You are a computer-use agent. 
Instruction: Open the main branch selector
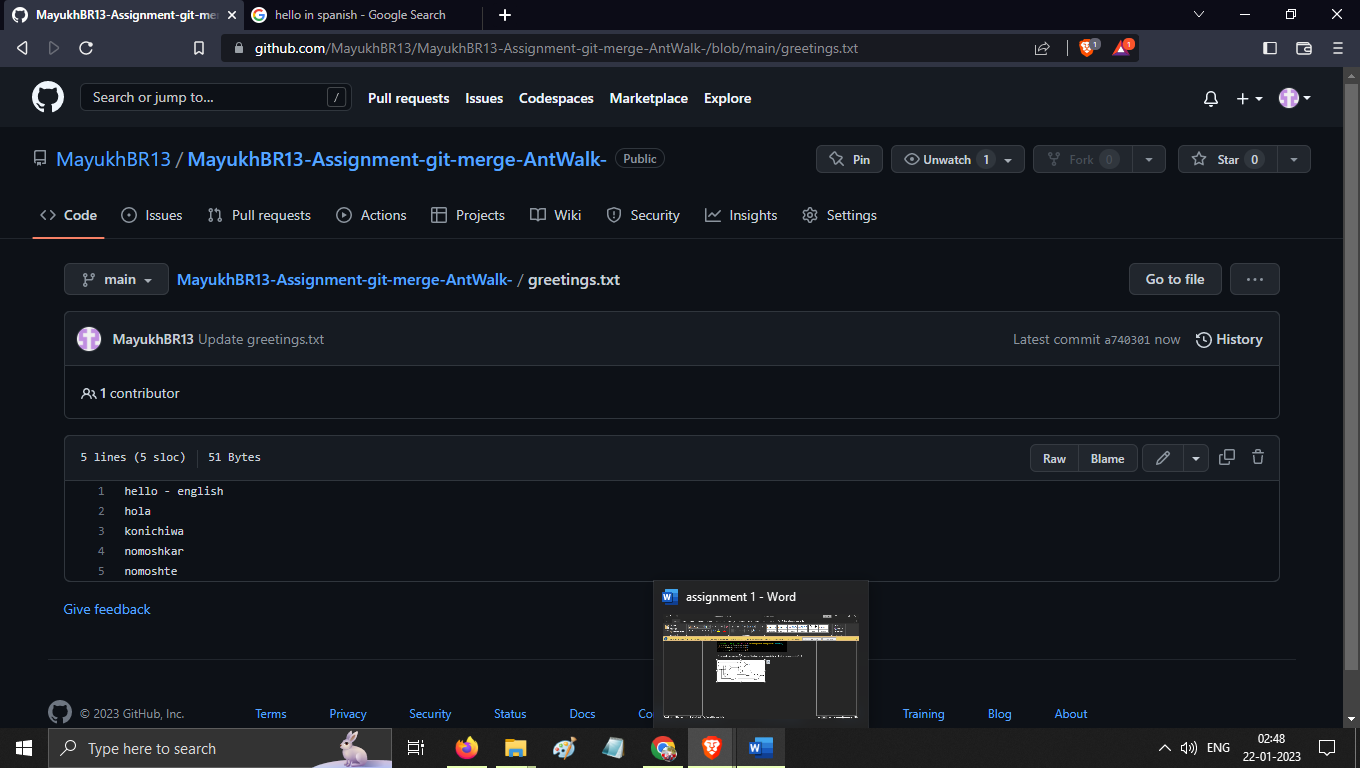[115, 279]
